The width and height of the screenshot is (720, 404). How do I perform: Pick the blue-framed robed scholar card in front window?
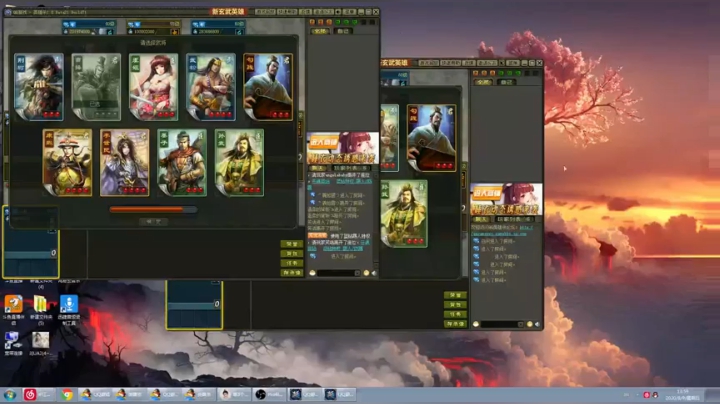pos(268,87)
